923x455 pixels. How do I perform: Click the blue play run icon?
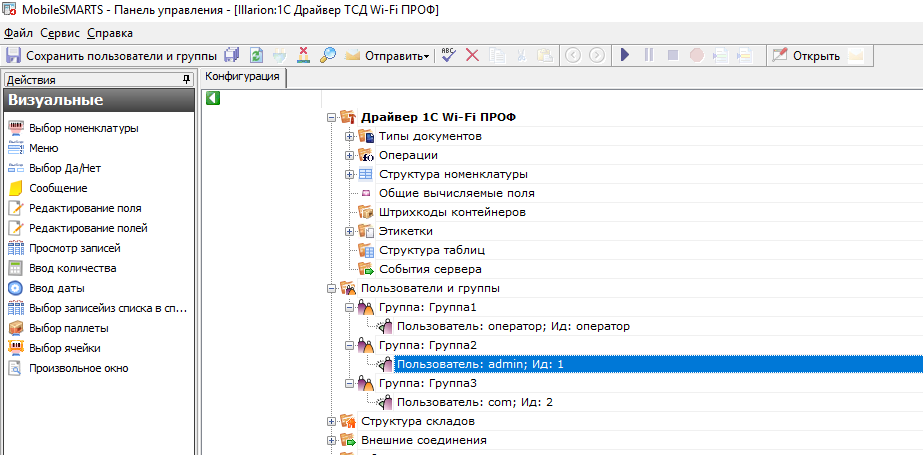625,56
